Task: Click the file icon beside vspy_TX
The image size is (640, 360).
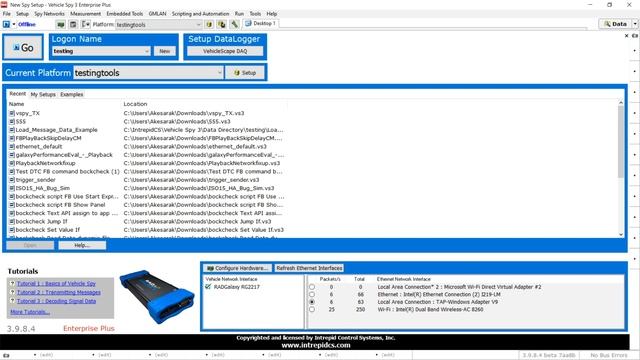Action: point(12,113)
